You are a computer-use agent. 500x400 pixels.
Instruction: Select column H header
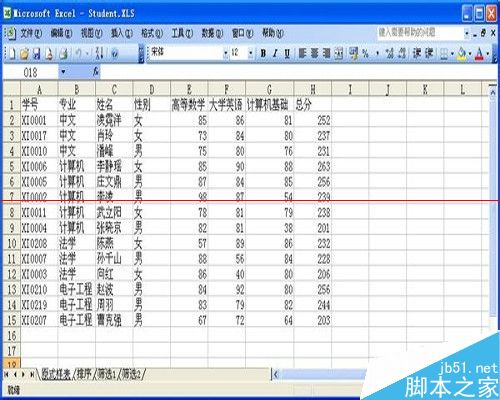click(313, 89)
